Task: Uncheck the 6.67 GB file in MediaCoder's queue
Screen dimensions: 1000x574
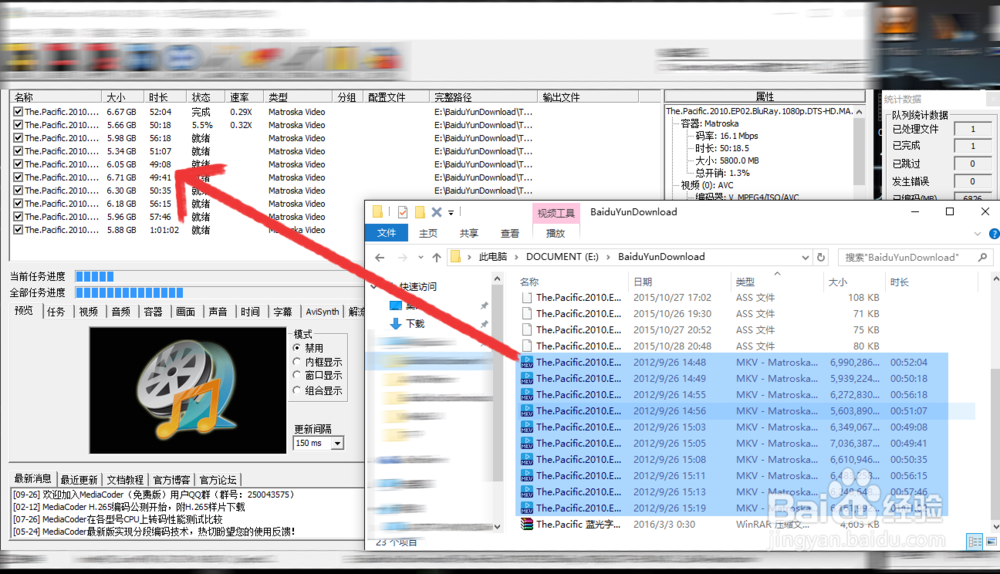Action: pos(18,112)
